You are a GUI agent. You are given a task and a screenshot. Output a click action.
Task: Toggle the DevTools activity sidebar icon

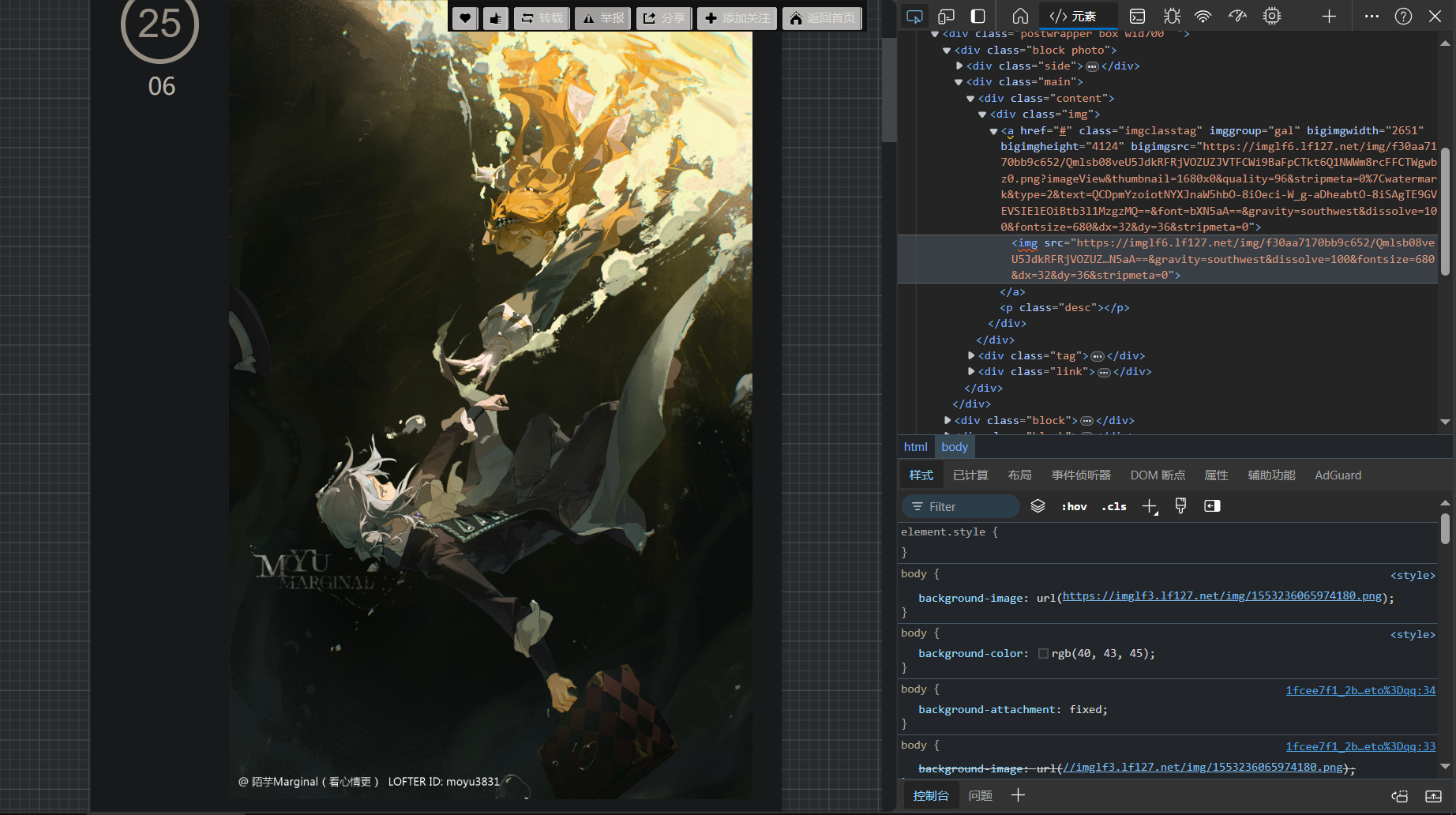click(978, 16)
